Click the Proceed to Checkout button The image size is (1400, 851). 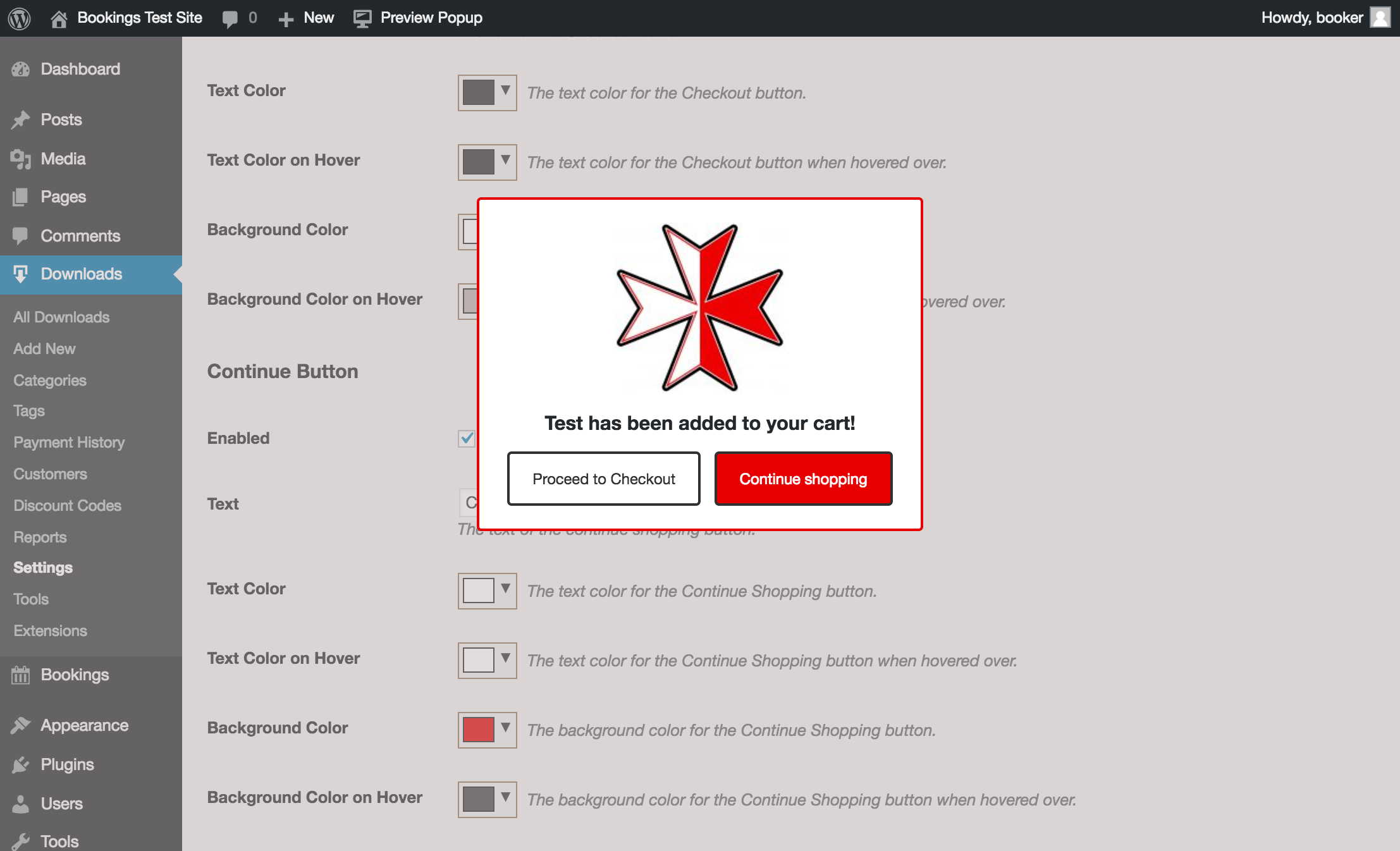(603, 479)
